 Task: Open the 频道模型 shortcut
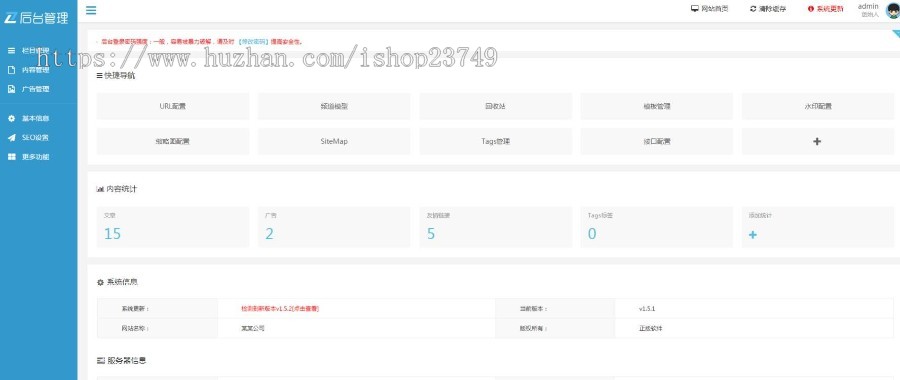[334, 106]
